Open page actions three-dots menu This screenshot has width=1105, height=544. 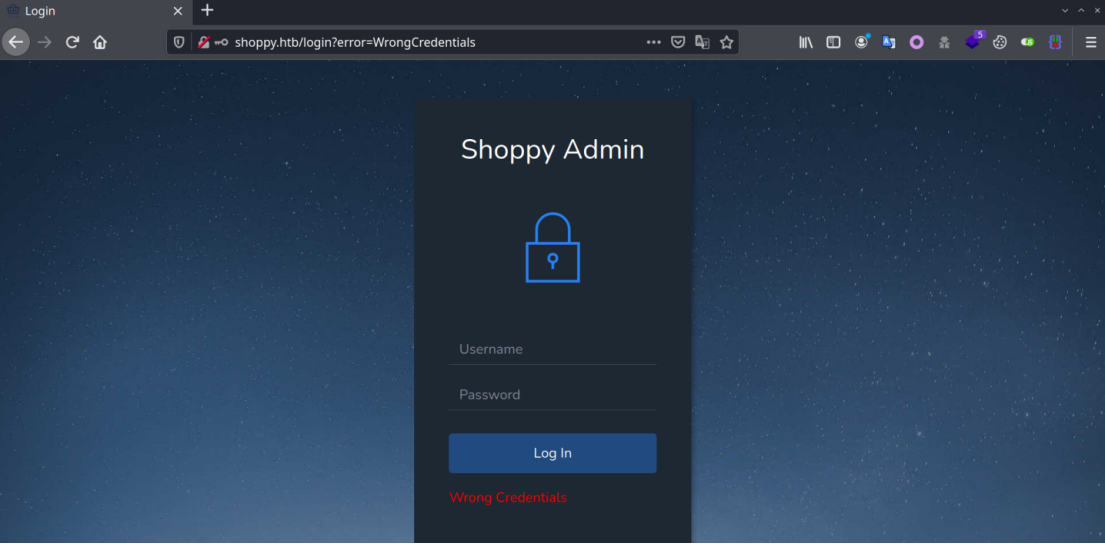tap(653, 42)
